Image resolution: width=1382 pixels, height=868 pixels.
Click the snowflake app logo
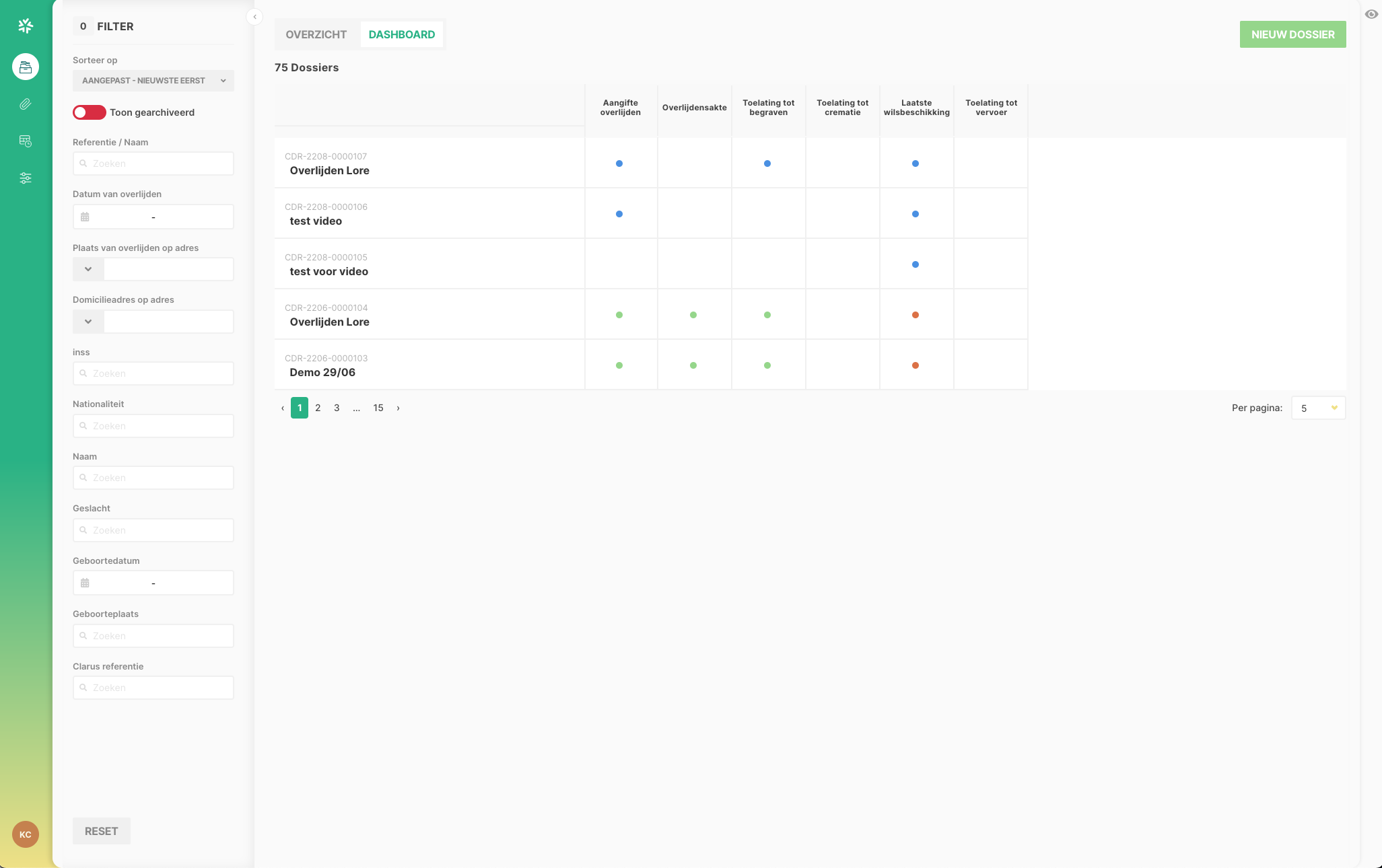tap(26, 26)
